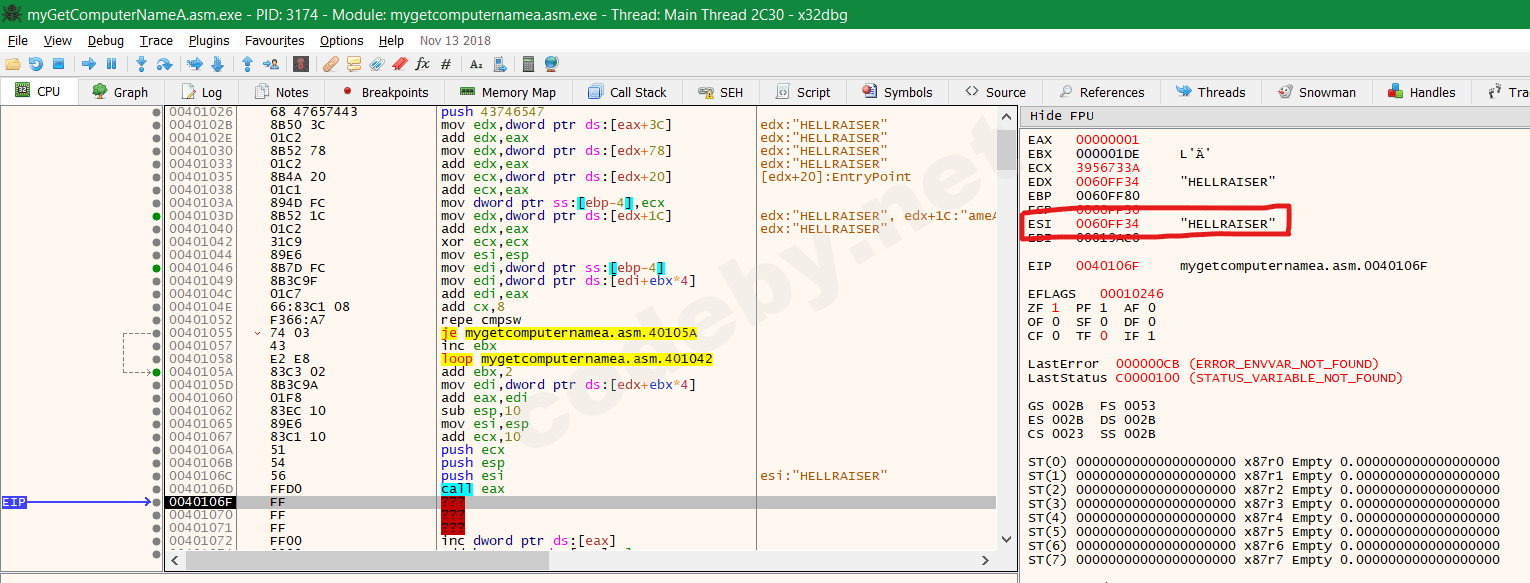The height and width of the screenshot is (583, 1530).
Task: Open the Debug menu
Action: click(105, 41)
